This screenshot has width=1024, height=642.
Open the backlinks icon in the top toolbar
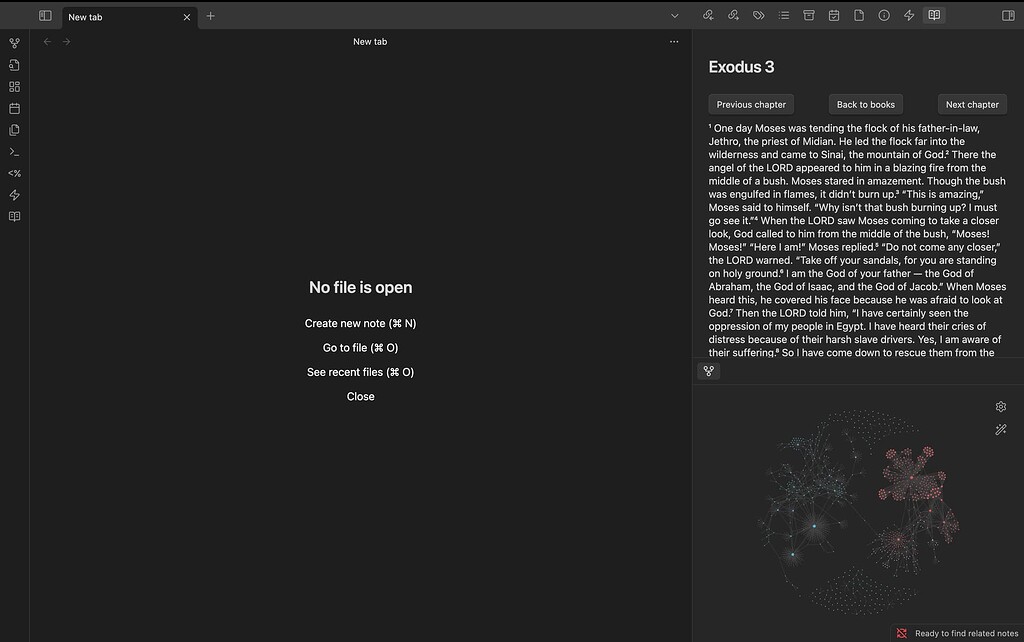[x=709, y=15]
